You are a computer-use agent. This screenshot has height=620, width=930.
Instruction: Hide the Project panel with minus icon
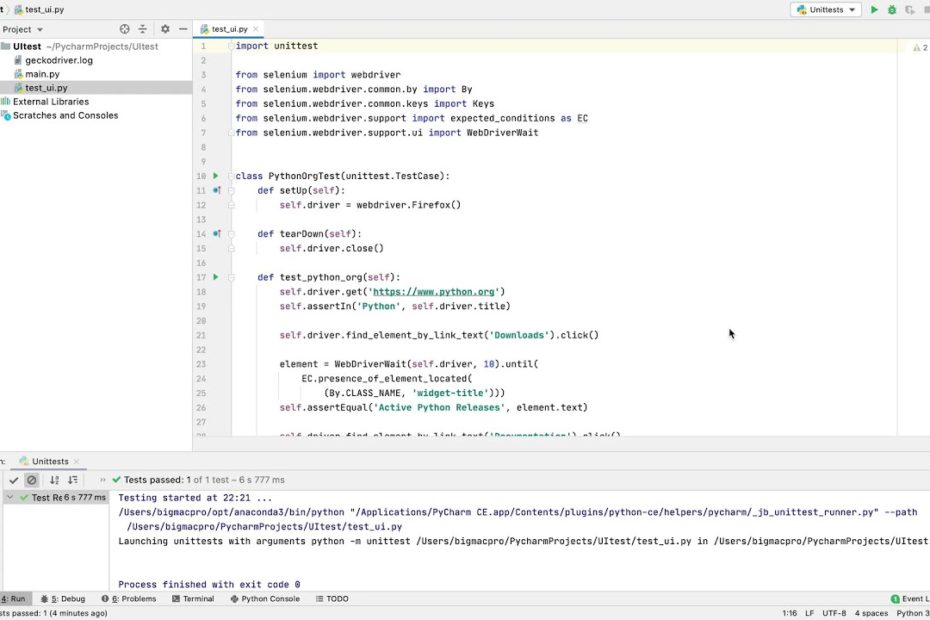(182, 29)
